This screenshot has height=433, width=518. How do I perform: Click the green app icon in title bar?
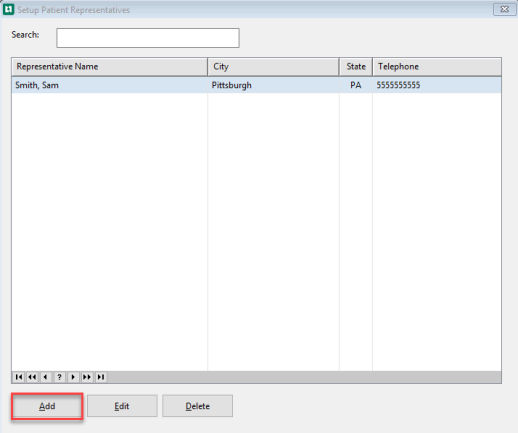[x=8, y=9]
